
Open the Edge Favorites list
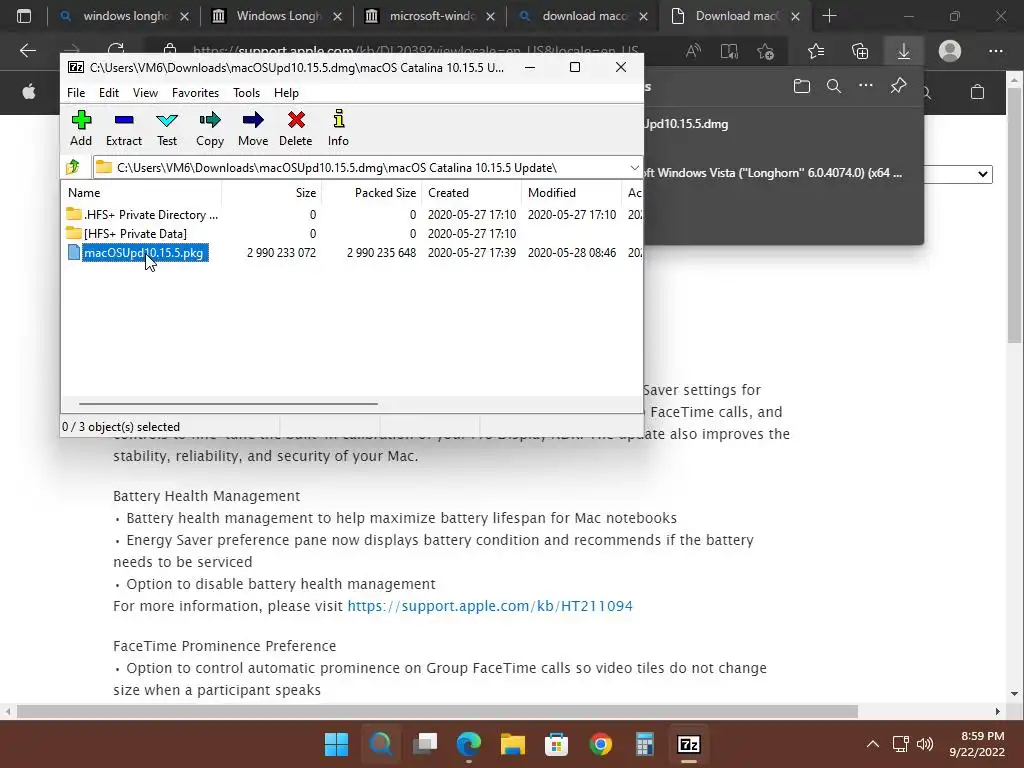point(816,51)
